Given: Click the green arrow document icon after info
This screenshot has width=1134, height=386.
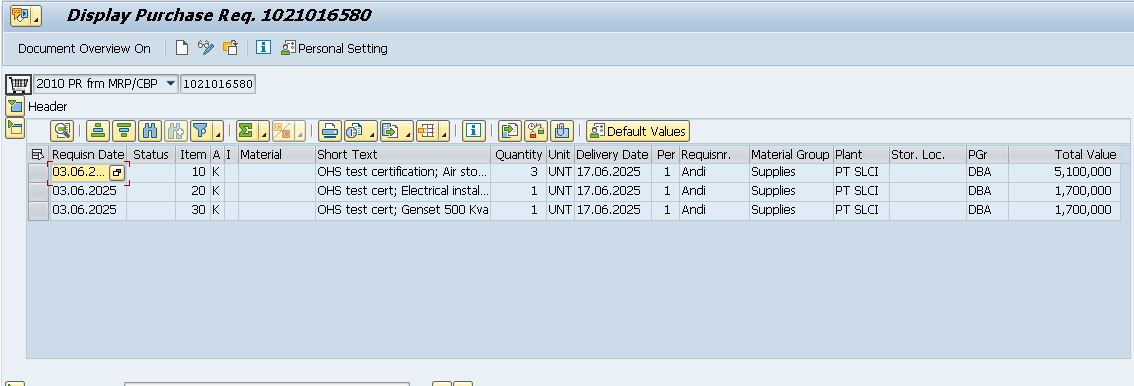Looking at the screenshot, I should click(x=510, y=131).
